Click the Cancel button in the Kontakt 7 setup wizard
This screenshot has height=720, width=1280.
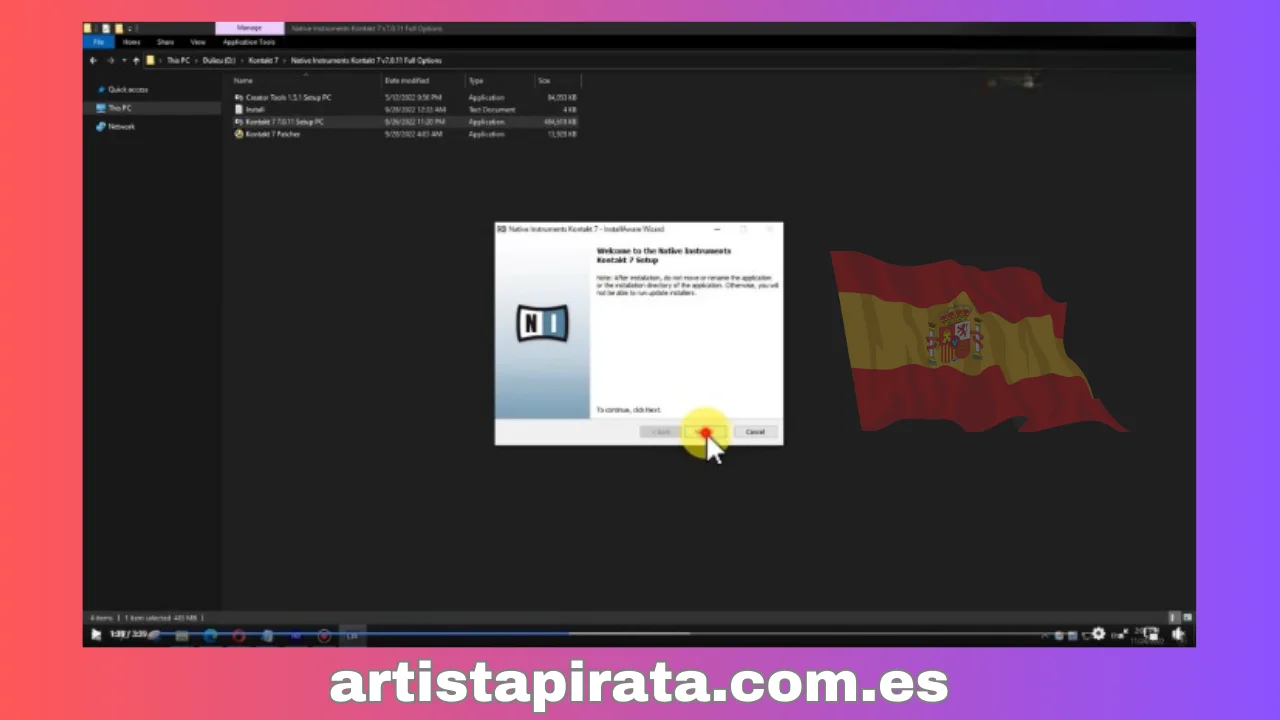(755, 432)
